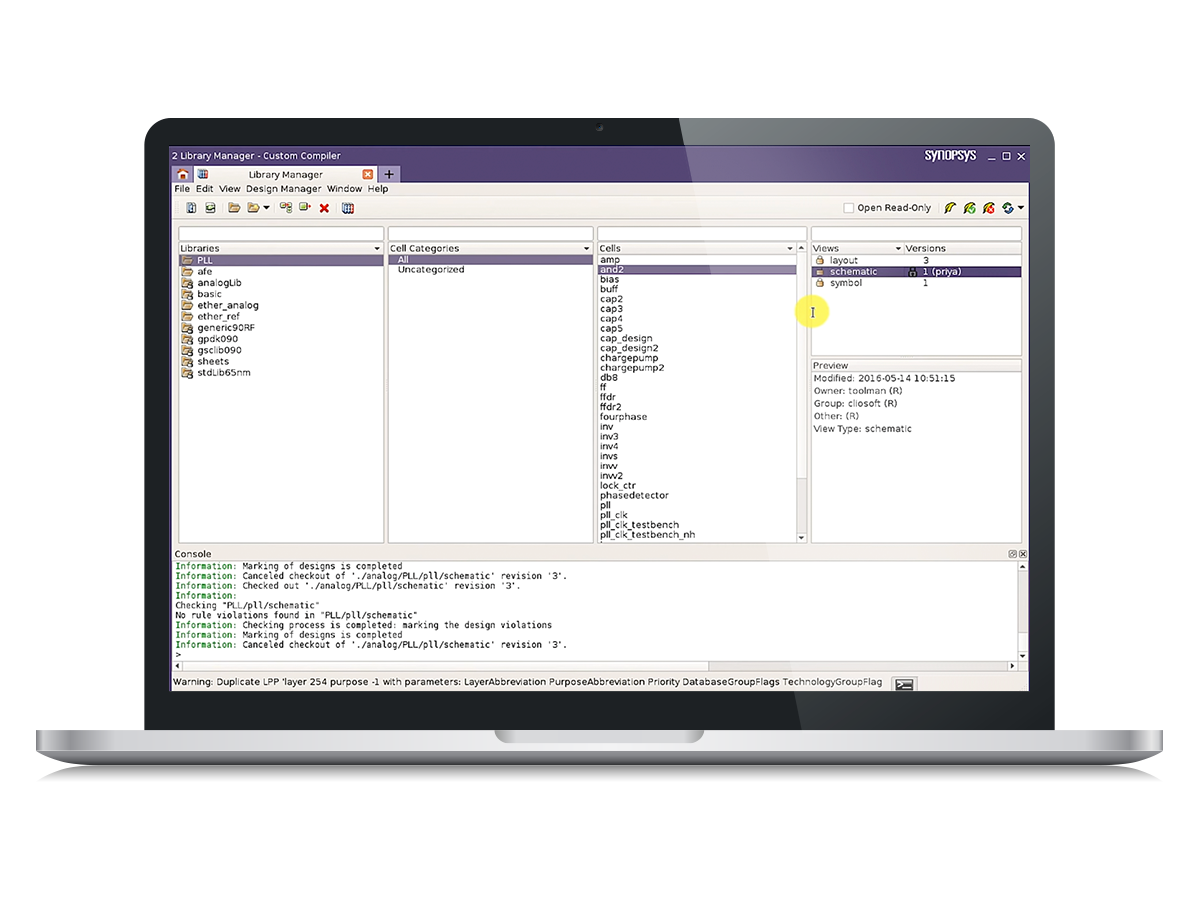Viewport: 1200px width, 900px height.
Task: Open the Design Manager menu
Action: pyautogui.click(x=284, y=188)
